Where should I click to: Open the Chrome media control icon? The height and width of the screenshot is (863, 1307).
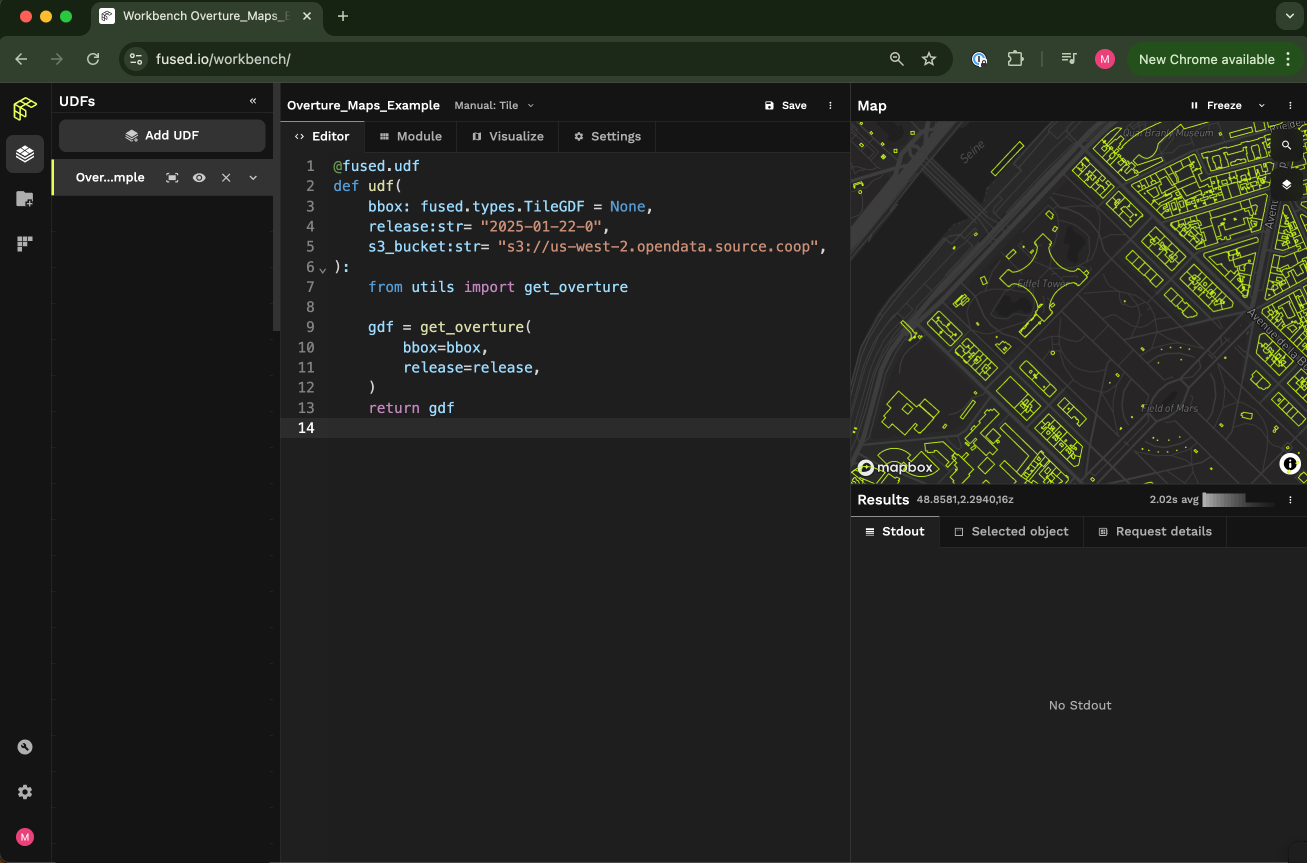click(1069, 59)
